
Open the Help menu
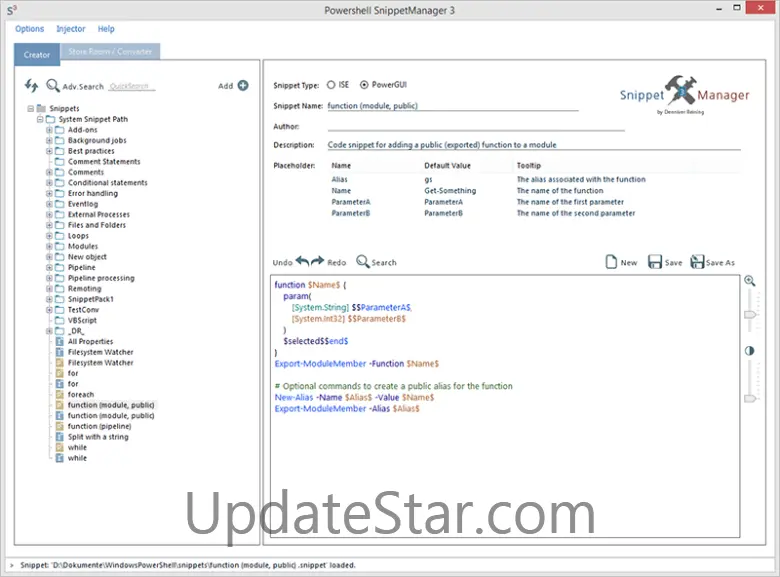pyautogui.click(x=106, y=29)
